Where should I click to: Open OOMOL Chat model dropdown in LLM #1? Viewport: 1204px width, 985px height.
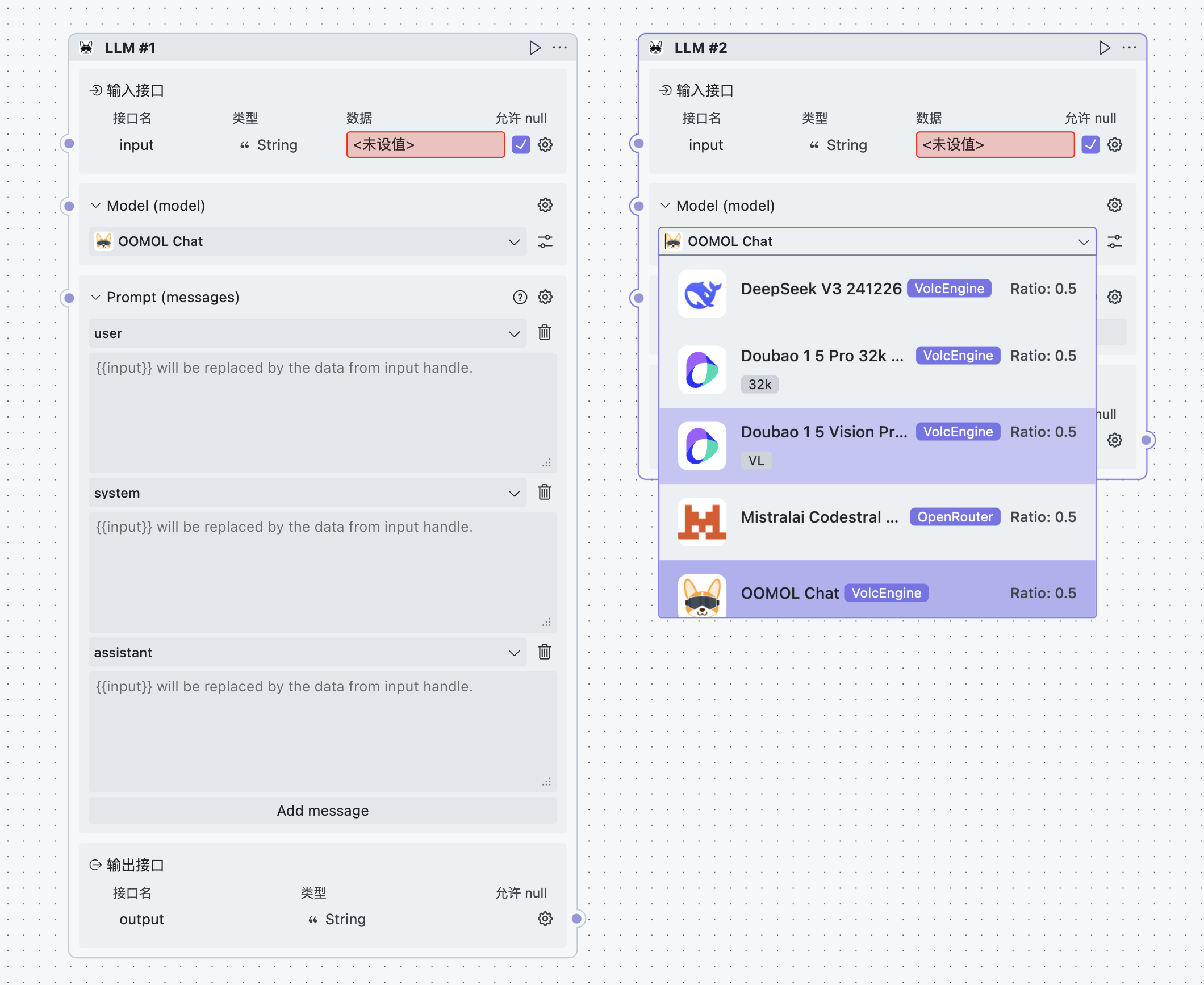[x=307, y=241]
